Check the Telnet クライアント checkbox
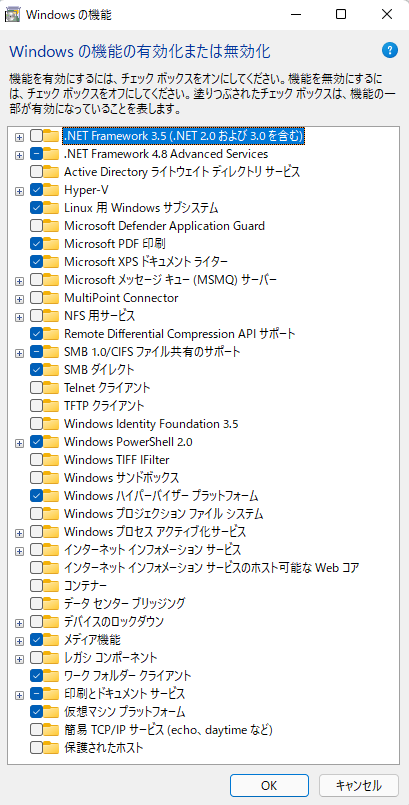Image resolution: width=409 pixels, height=805 pixels. click(x=36, y=388)
